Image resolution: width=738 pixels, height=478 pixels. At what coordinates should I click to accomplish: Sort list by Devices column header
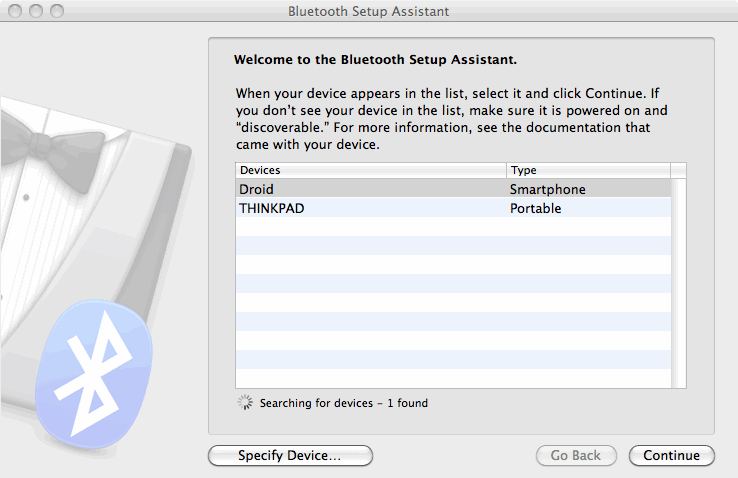(x=370, y=170)
